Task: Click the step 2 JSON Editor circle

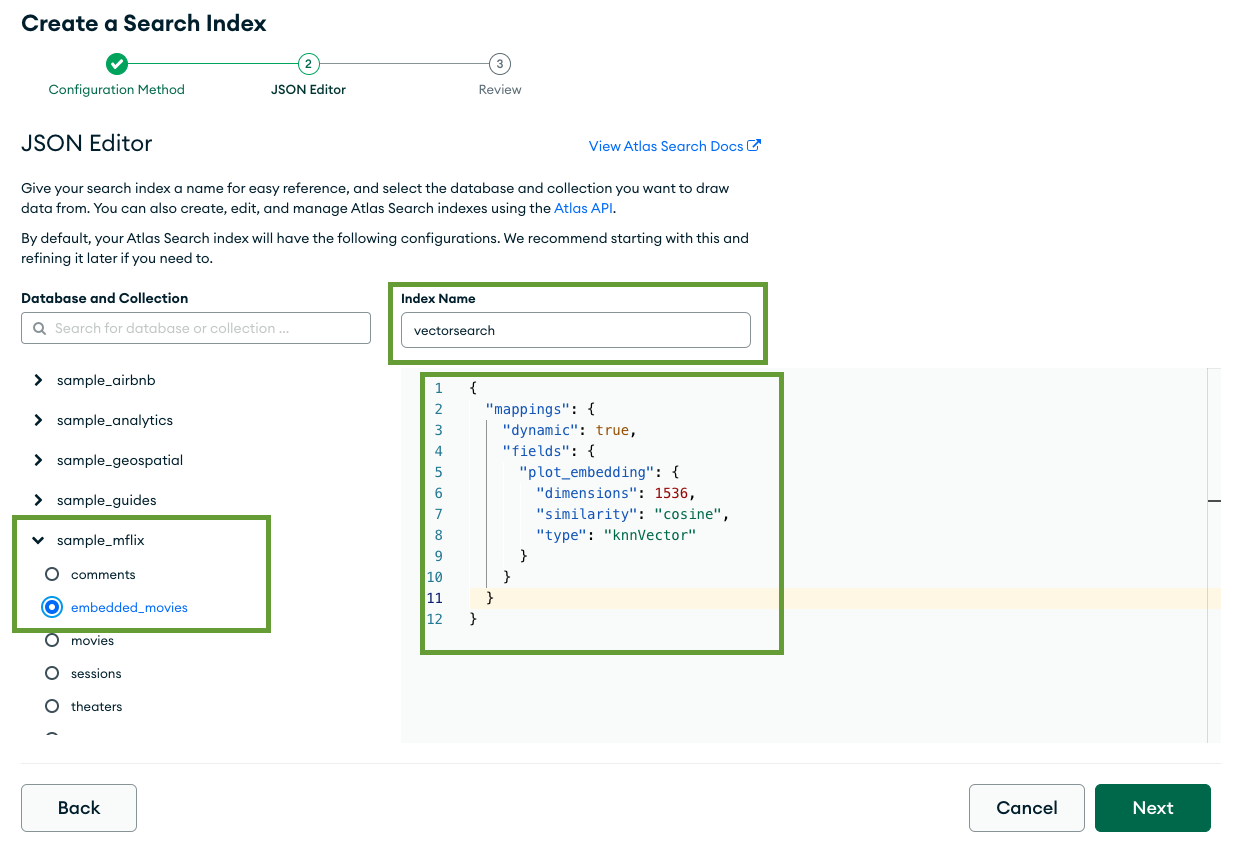Action: 308,64
